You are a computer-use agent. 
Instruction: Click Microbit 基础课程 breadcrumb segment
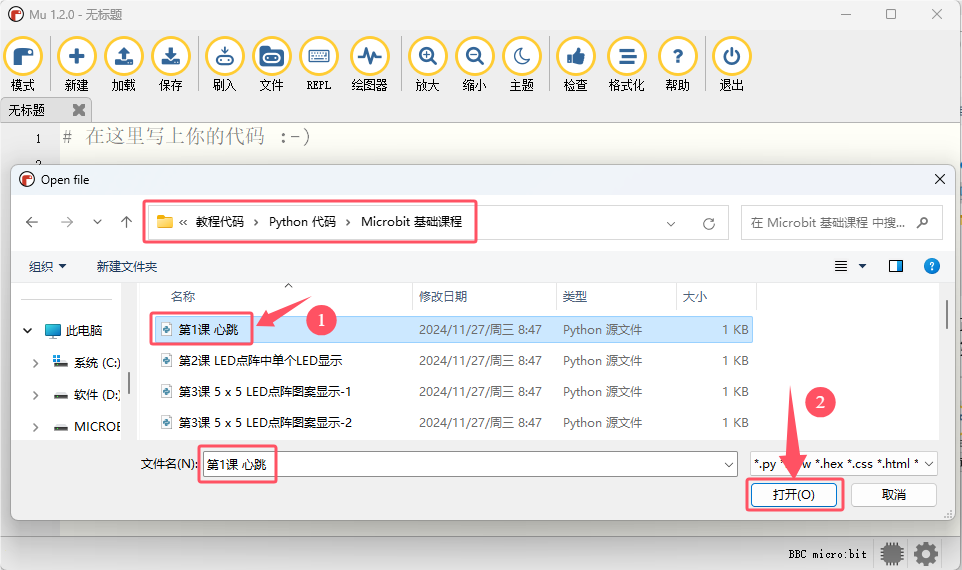tap(411, 222)
